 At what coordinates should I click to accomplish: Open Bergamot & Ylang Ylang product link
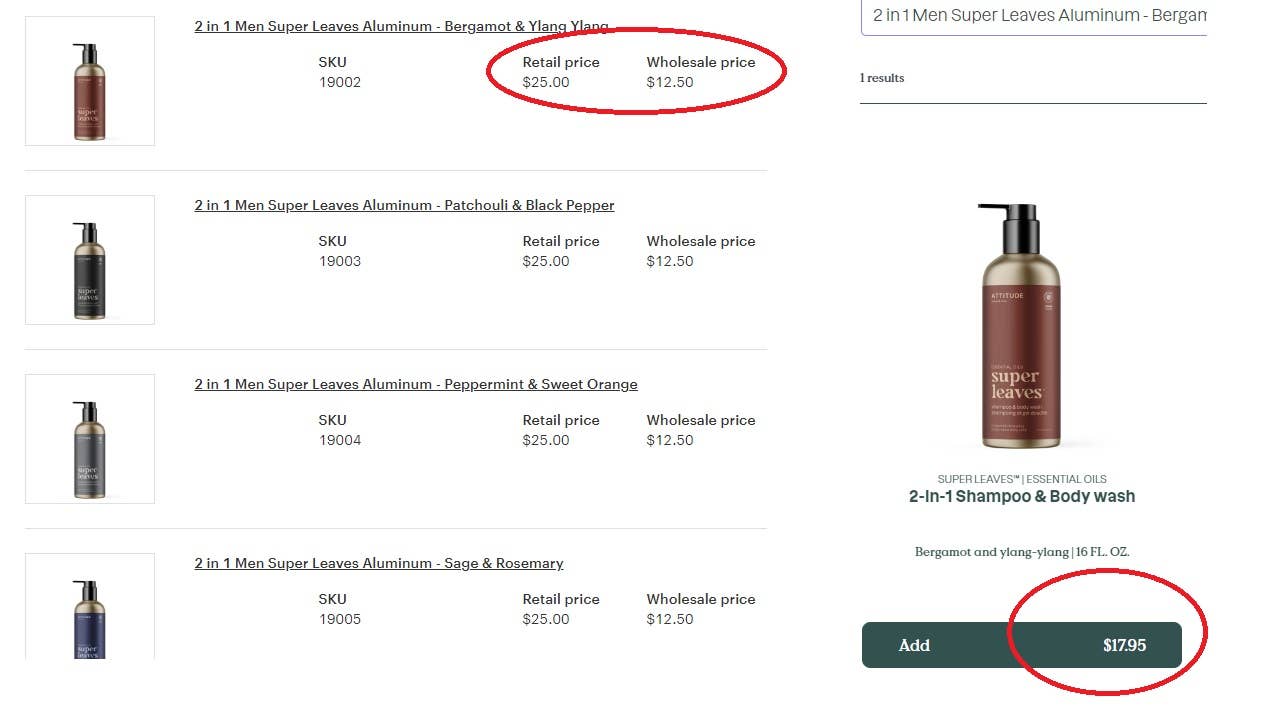401,27
